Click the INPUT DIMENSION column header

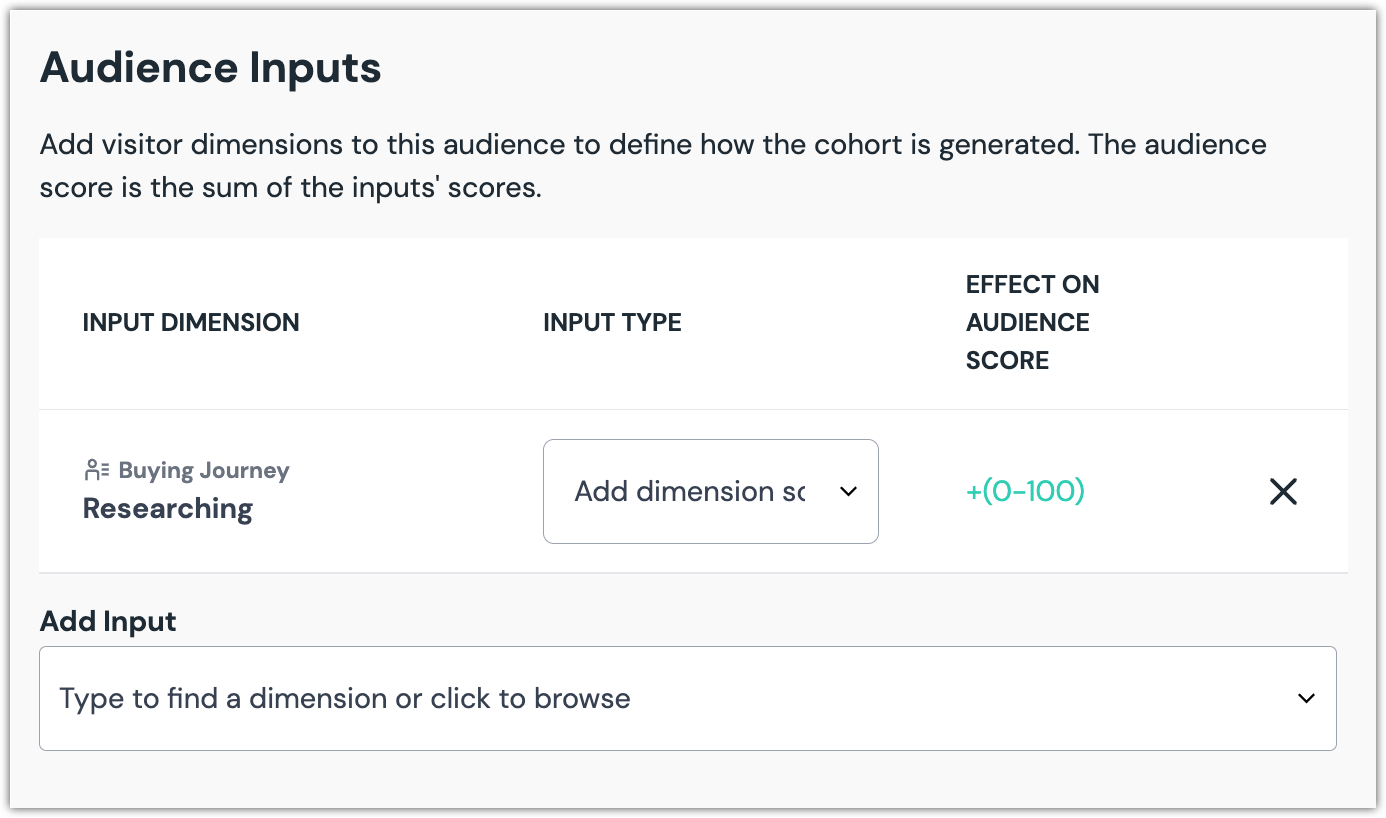coord(190,322)
